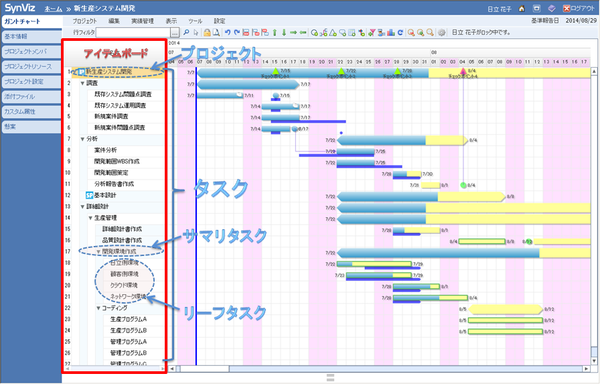Click the gray gear settings icon in toolbar
Viewport: 600px width, 384px height.
click(441, 33)
